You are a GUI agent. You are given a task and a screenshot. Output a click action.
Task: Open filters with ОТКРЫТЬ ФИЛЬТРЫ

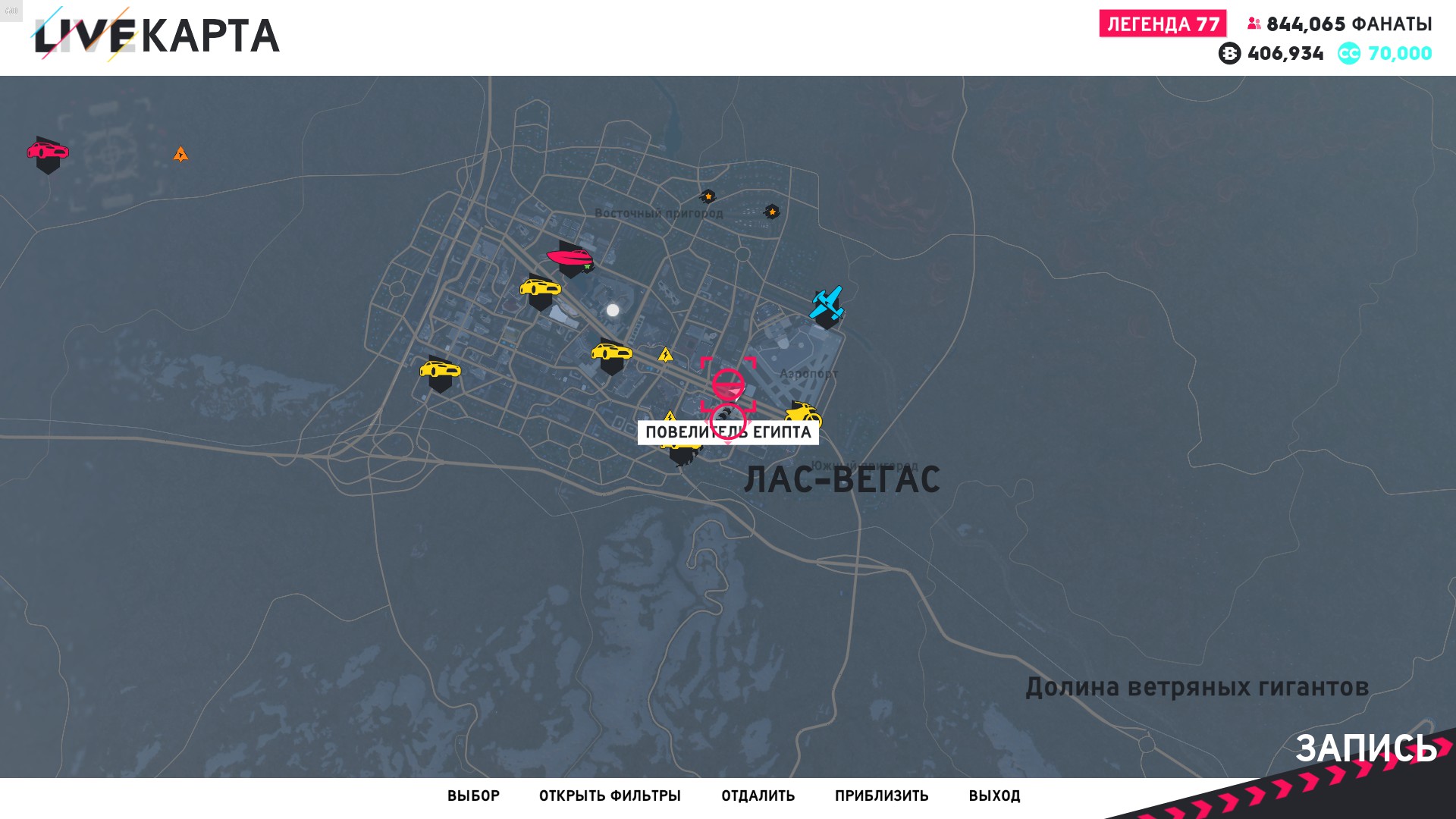[x=610, y=795]
